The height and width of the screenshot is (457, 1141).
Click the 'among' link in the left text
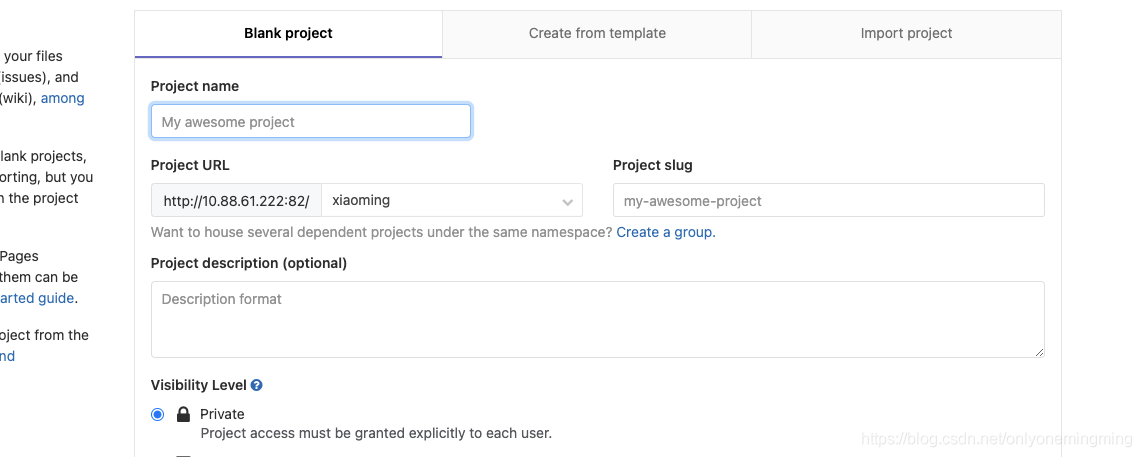[62, 98]
